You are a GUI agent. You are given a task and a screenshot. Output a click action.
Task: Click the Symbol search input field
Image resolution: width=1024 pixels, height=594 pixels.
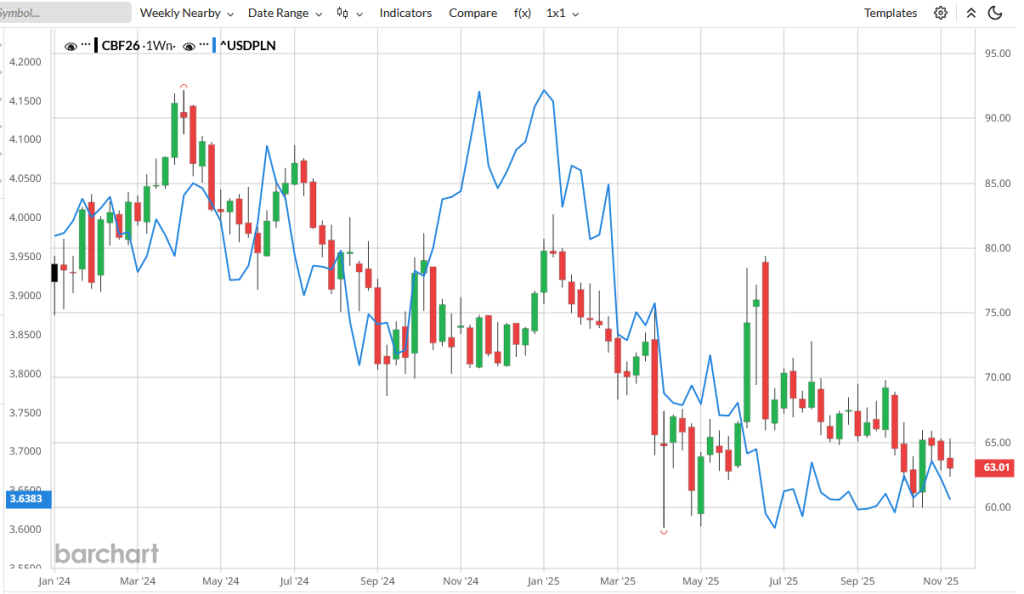(66, 13)
